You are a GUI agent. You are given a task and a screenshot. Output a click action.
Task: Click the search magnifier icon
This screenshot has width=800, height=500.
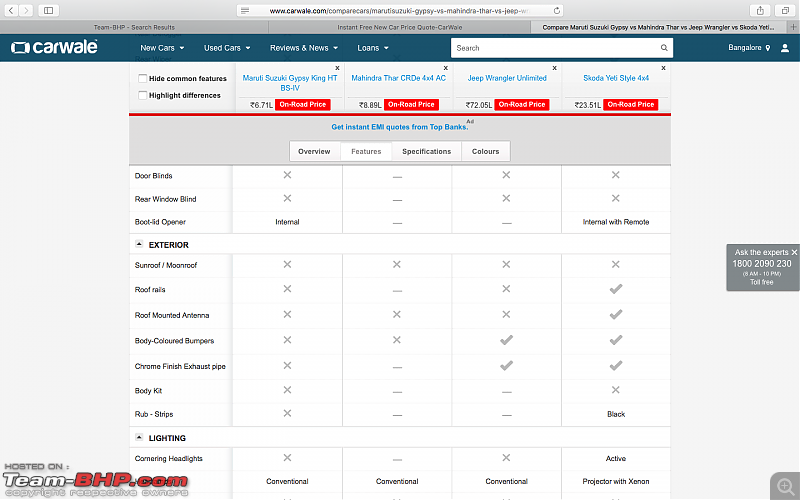[x=664, y=48]
